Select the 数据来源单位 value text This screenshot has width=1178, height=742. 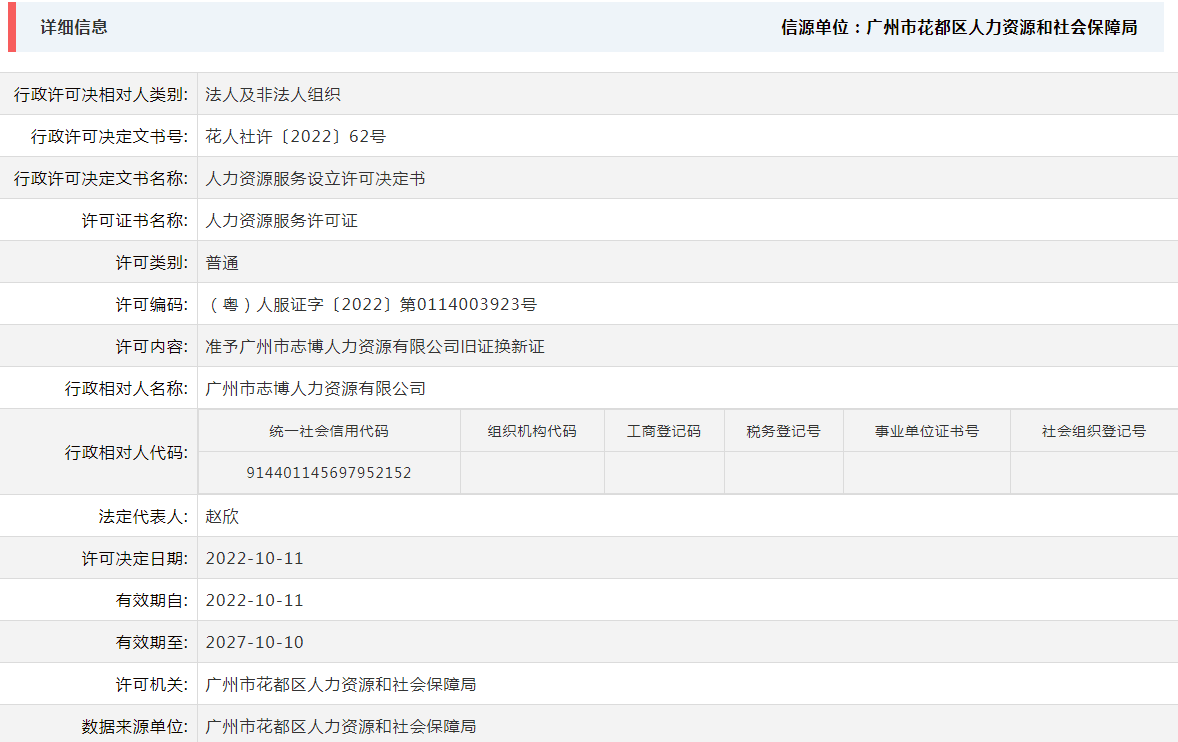340,726
